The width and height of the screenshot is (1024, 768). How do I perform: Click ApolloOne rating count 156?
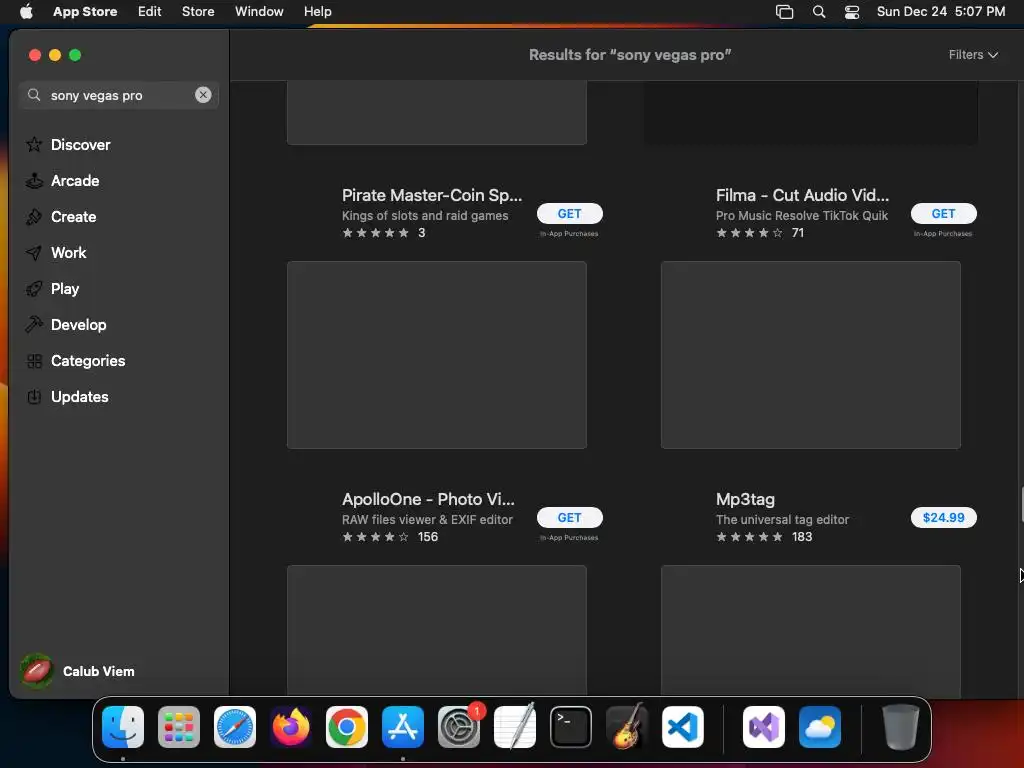(x=428, y=537)
